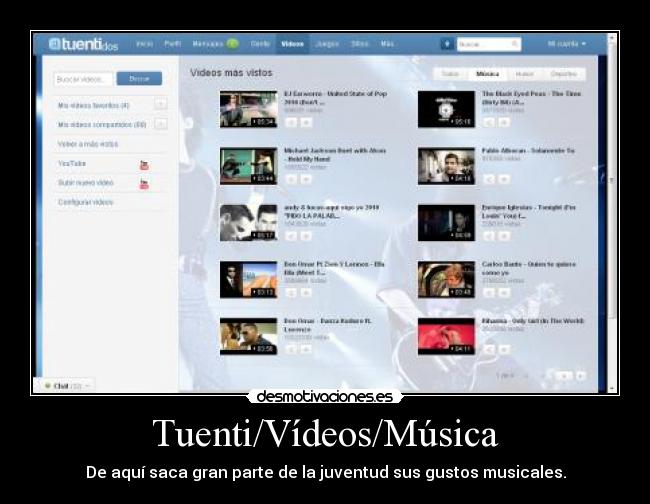The height and width of the screenshot is (504, 650).
Task: Click the Tuenti logo in the header
Action: (x=83, y=44)
